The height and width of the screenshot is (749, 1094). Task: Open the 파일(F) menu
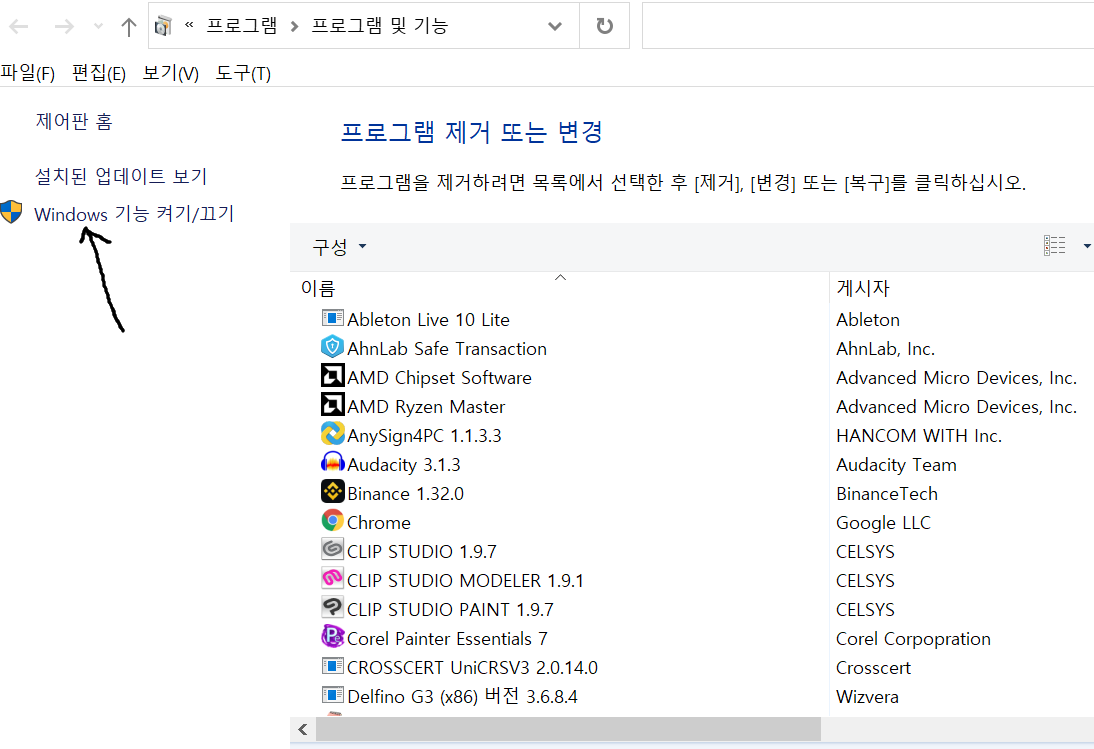click(27, 73)
